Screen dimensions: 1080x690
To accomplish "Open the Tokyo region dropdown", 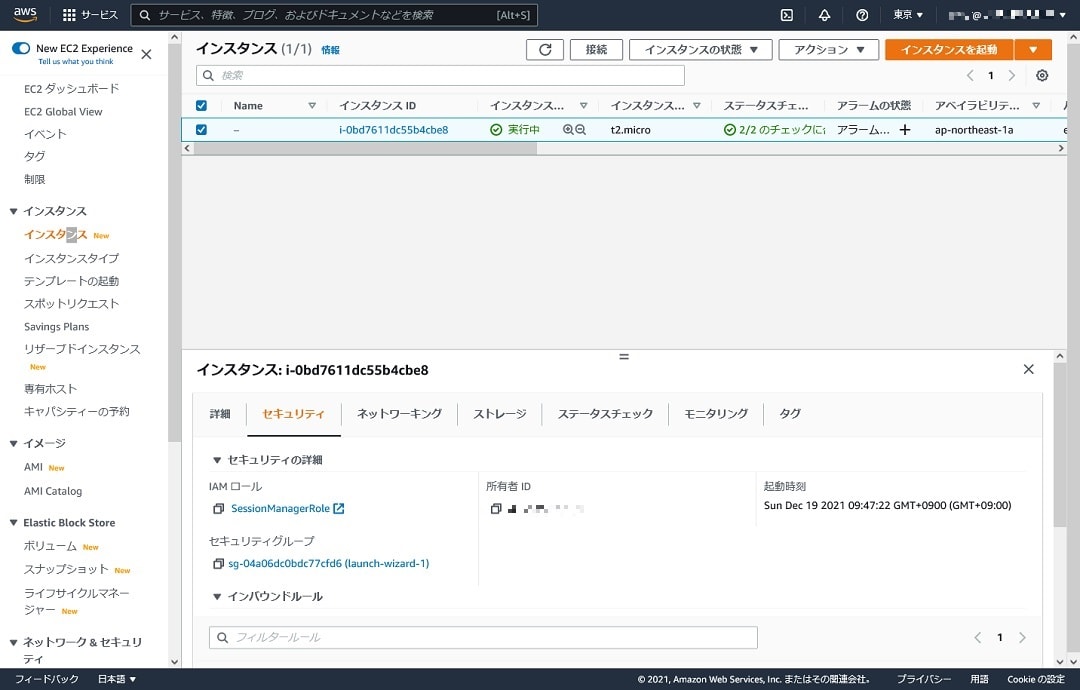I will (x=908, y=14).
